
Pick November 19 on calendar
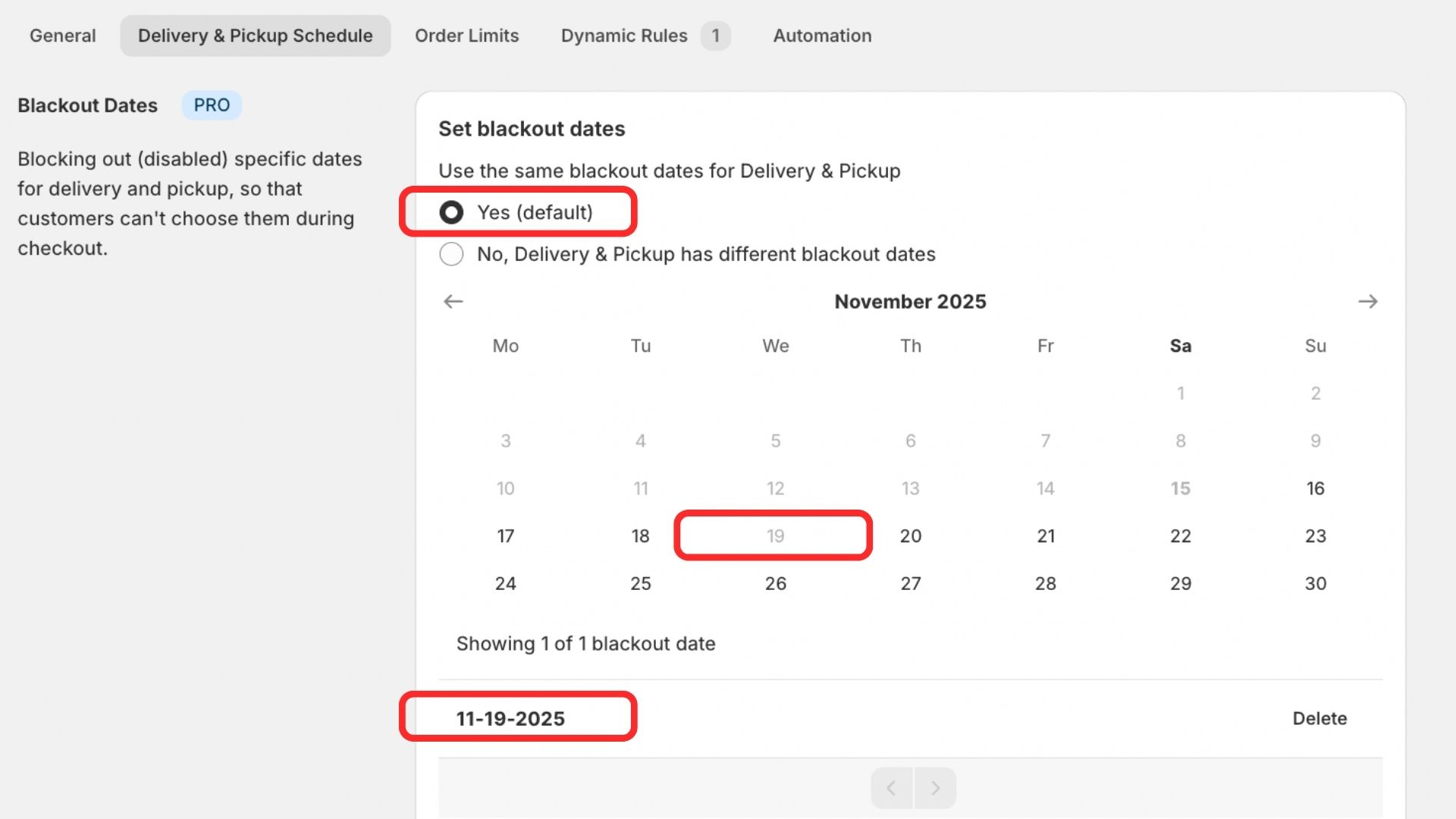(775, 536)
